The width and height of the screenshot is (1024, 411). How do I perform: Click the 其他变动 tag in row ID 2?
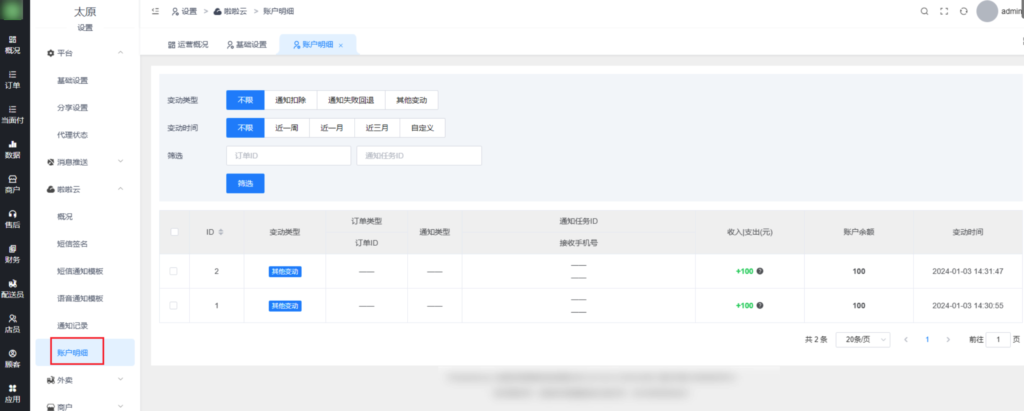[285, 271]
